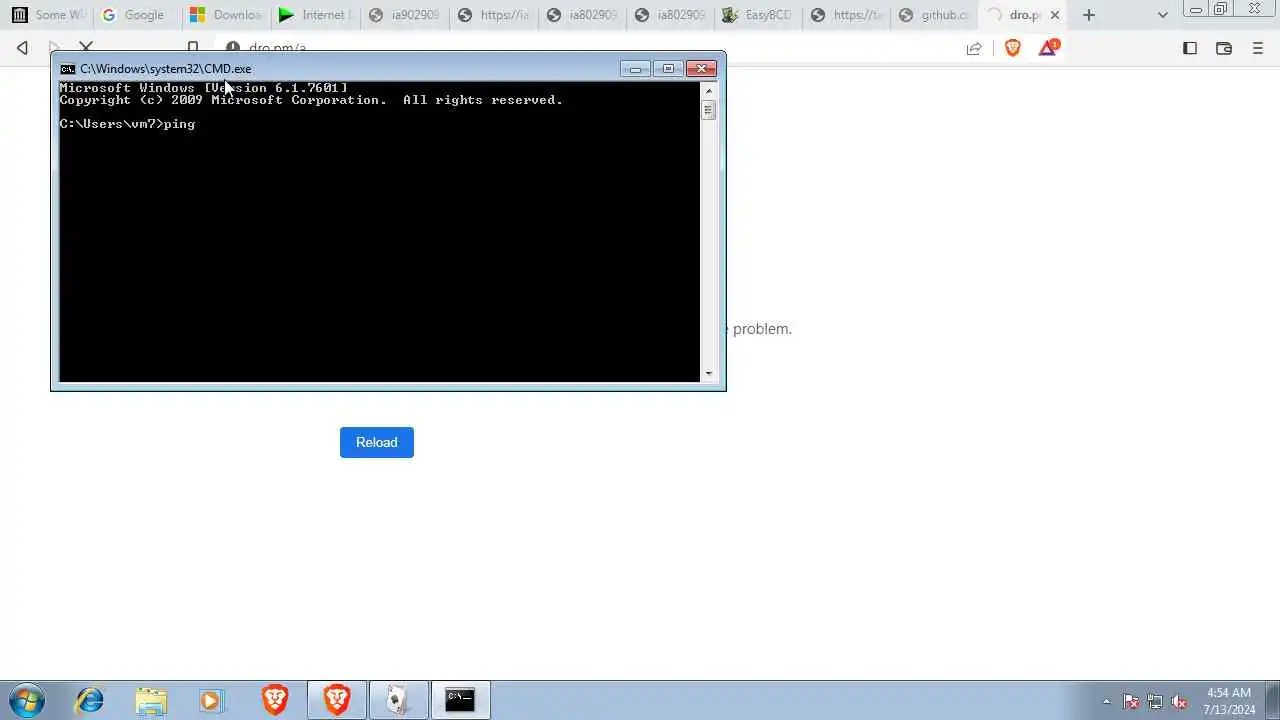Launch Internet Explorer from the taskbar
Screen dimensions: 1280x720
tap(89, 700)
